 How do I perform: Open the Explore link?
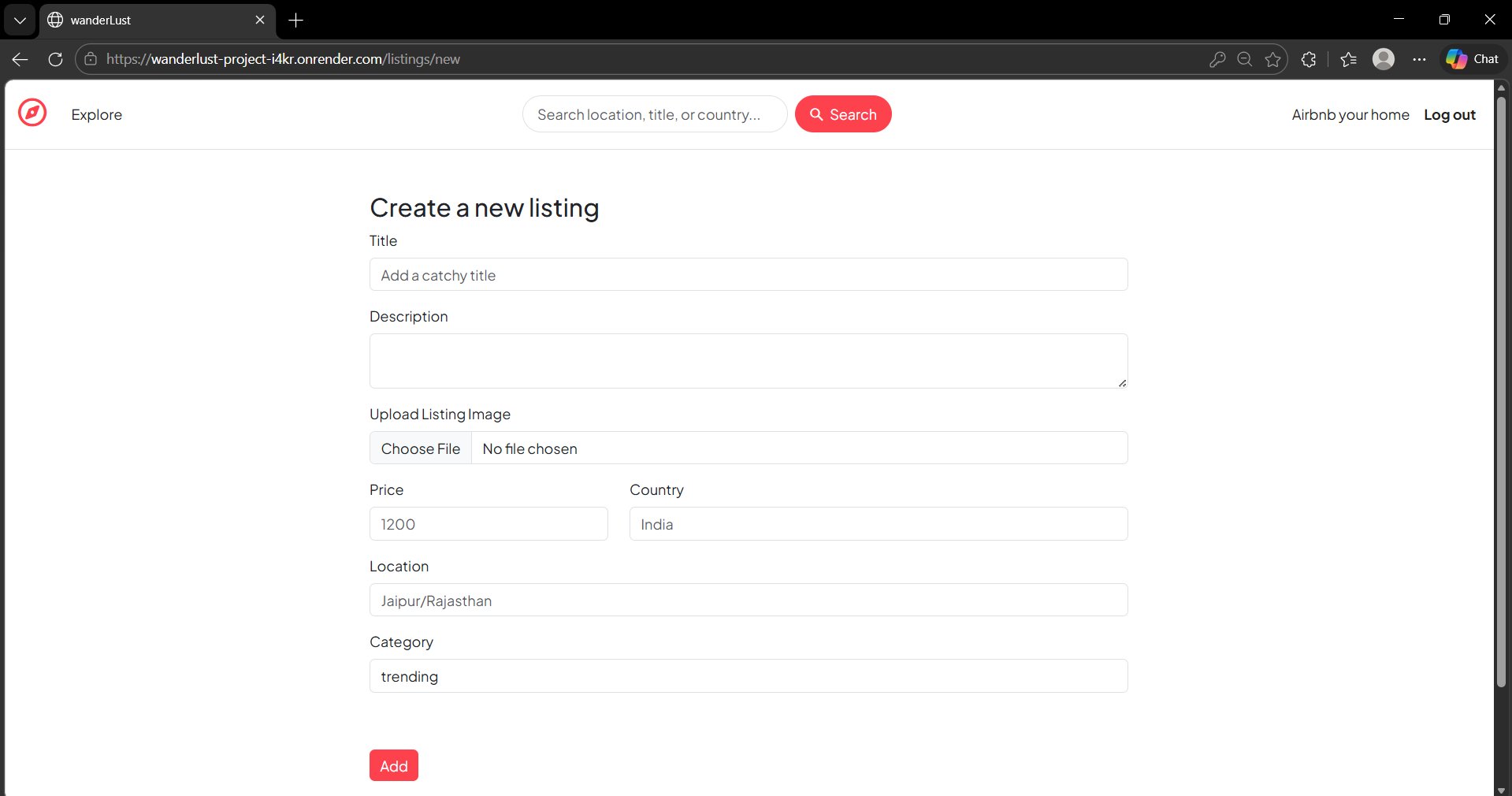point(97,114)
